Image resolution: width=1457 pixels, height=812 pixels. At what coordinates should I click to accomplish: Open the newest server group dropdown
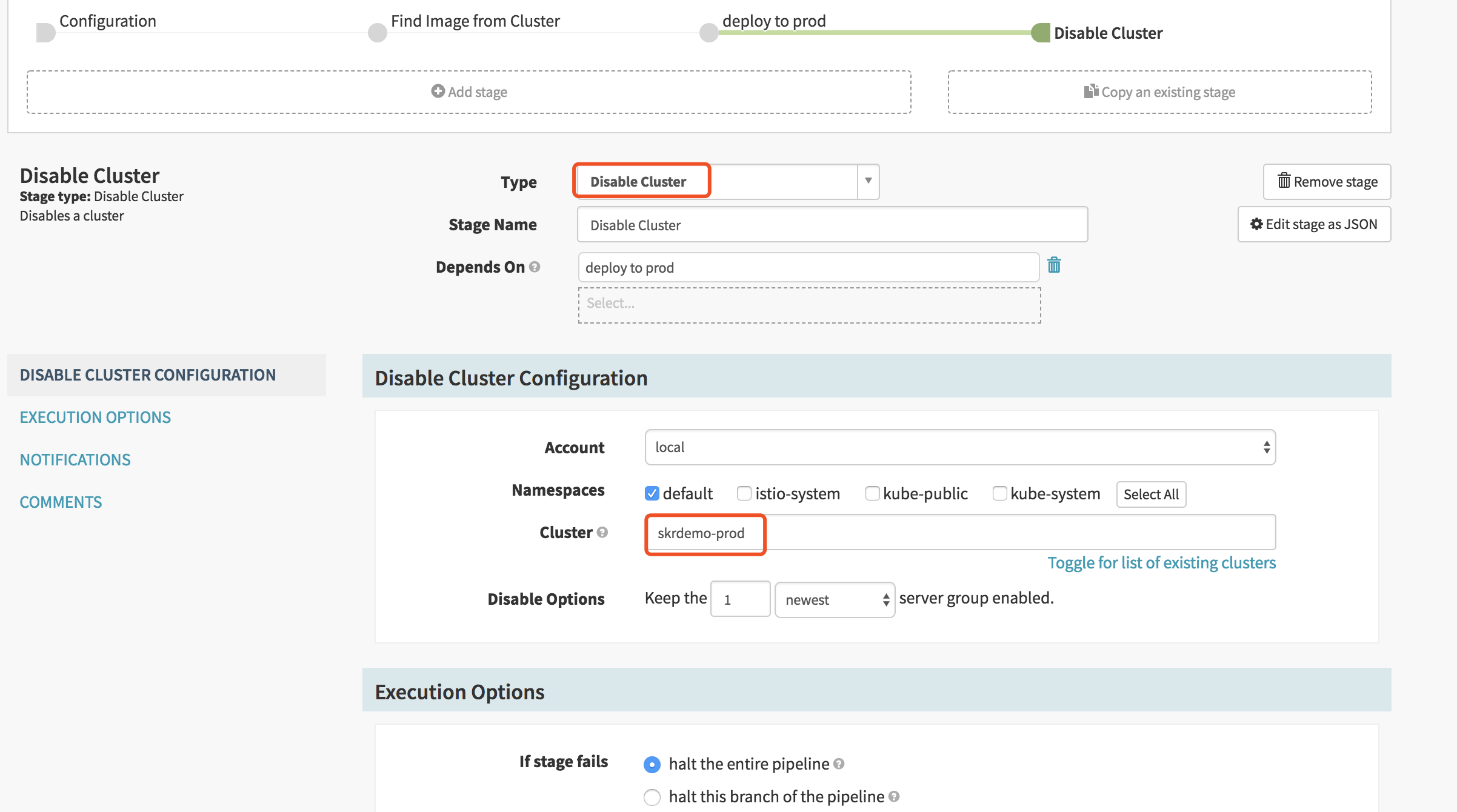click(x=835, y=600)
